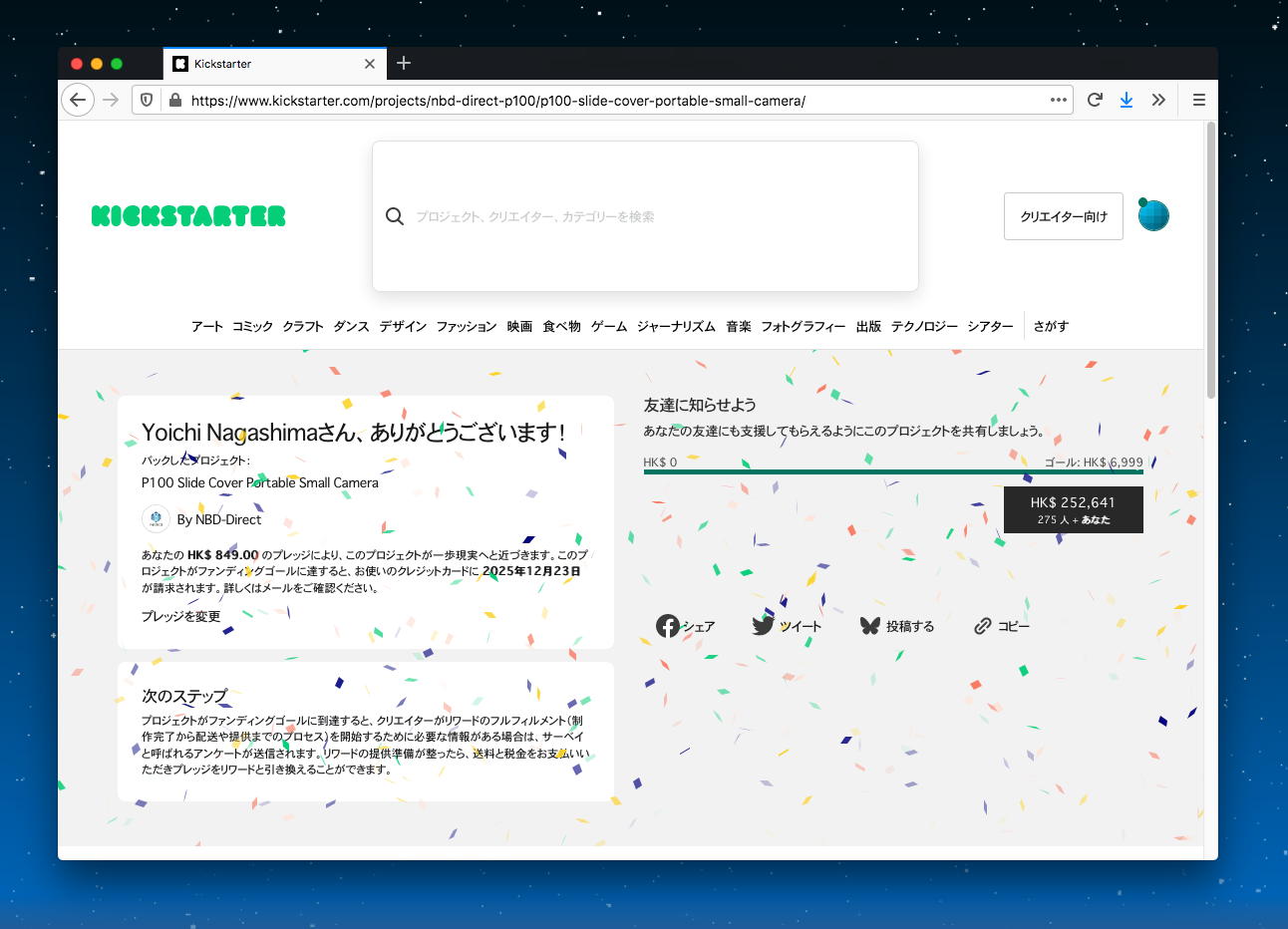Open the テクノロジー category
This screenshot has height=929, width=1288.
[x=924, y=326]
